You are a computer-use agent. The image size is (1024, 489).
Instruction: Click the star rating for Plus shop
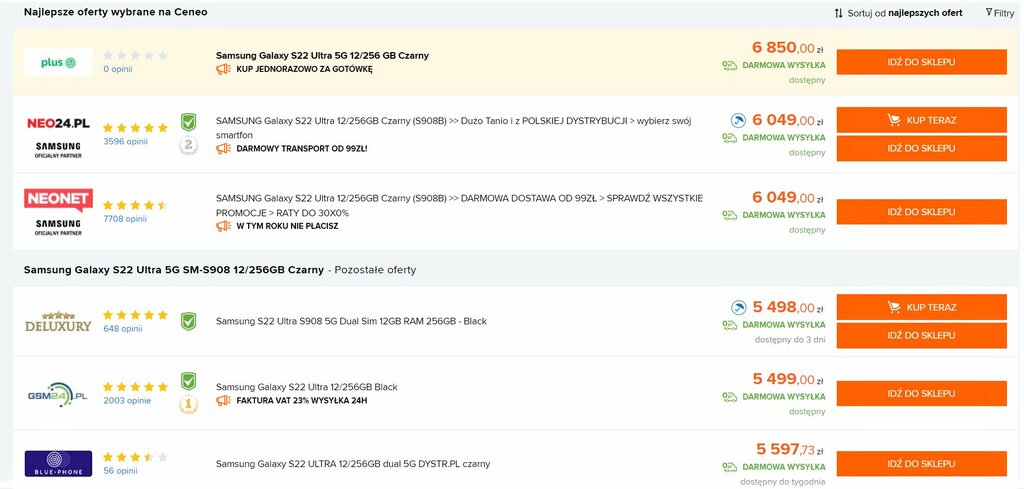click(x=135, y=55)
